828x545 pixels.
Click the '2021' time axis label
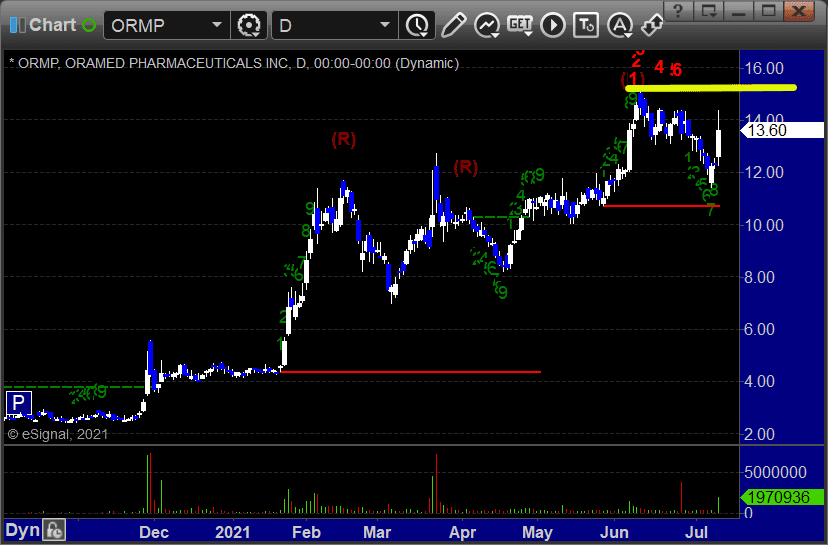click(x=232, y=532)
